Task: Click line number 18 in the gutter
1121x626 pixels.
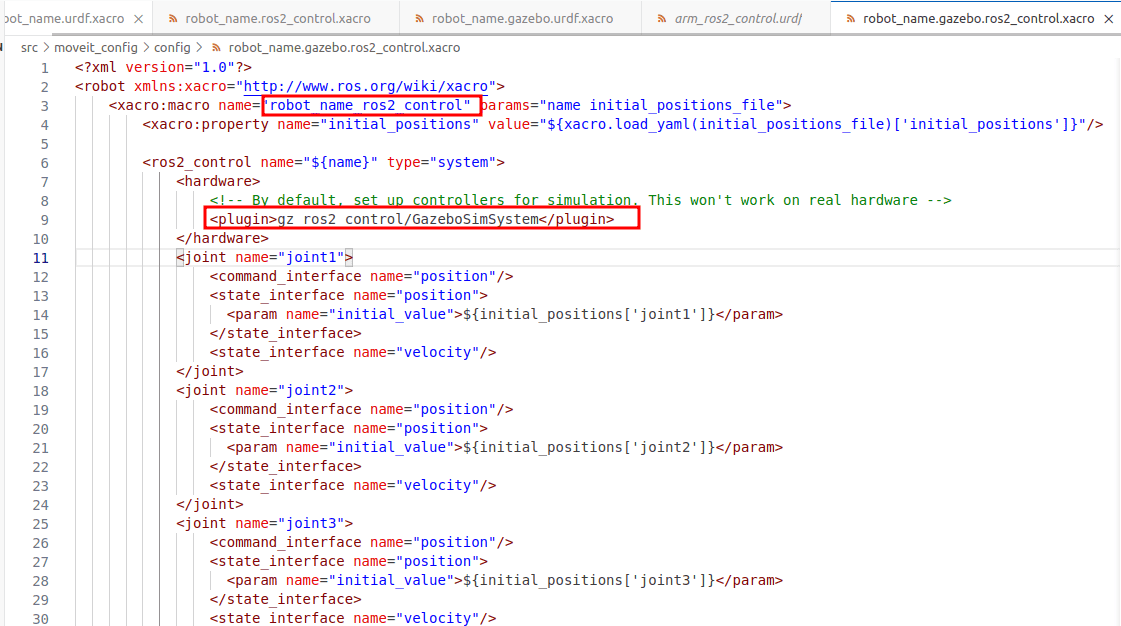Action: point(40,390)
